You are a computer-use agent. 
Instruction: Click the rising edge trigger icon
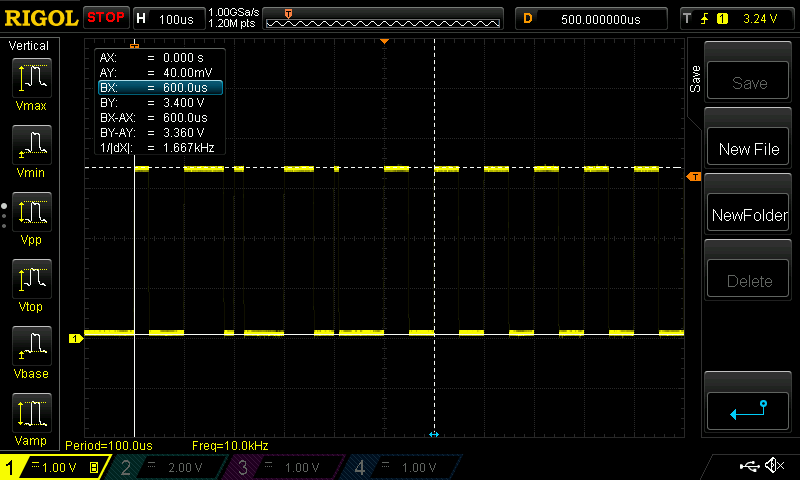pos(705,19)
